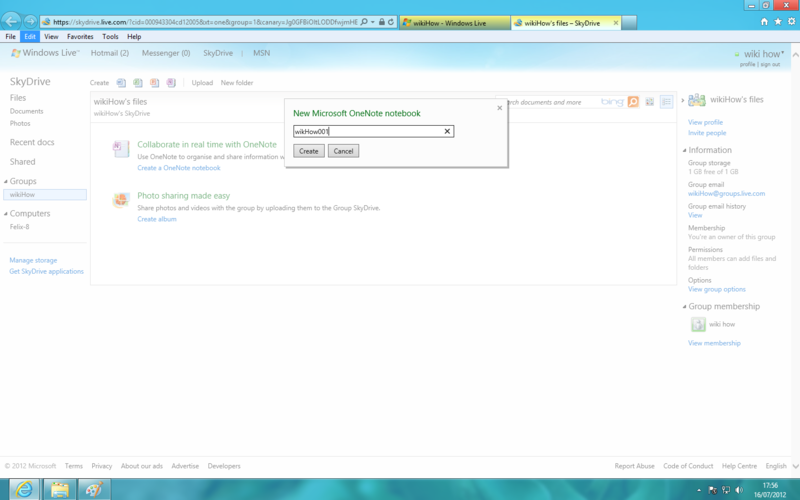The image size is (800, 500).
Task: Switch to details list view icon
Action: click(x=666, y=102)
